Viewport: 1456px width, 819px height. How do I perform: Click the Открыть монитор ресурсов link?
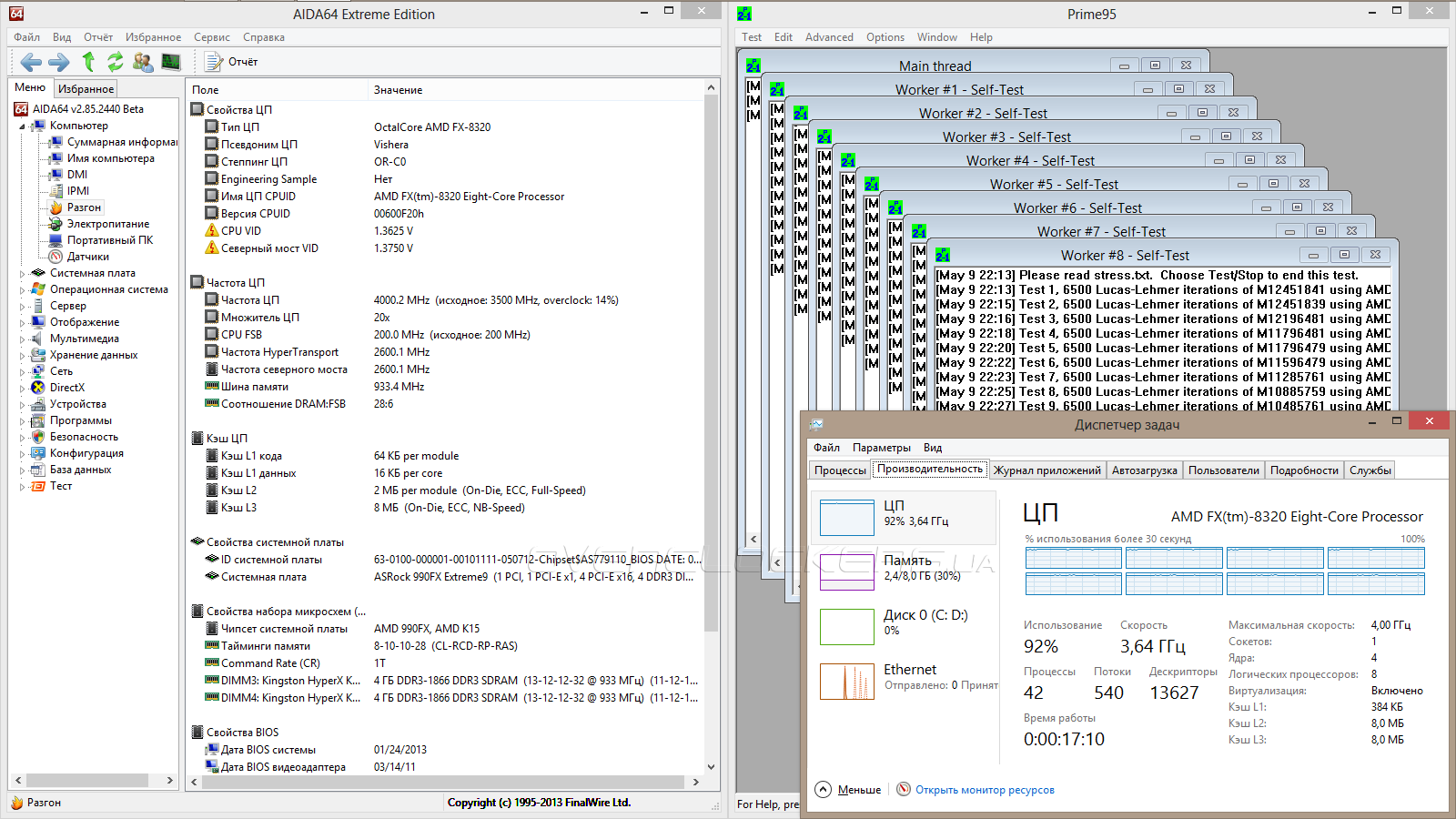click(x=984, y=790)
